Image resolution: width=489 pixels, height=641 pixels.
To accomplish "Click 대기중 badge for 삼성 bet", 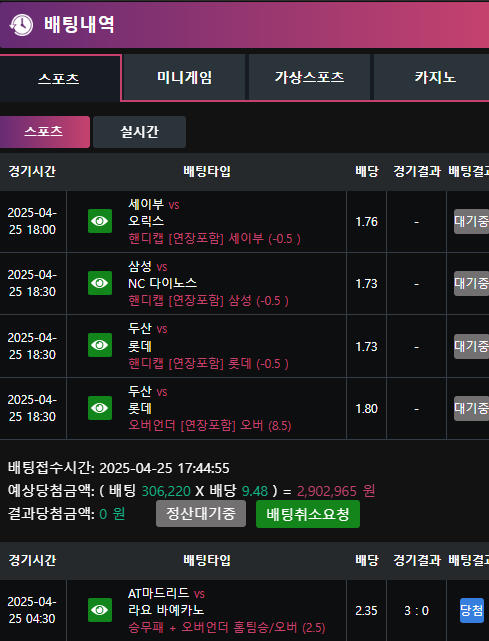I will tap(471, 283).
